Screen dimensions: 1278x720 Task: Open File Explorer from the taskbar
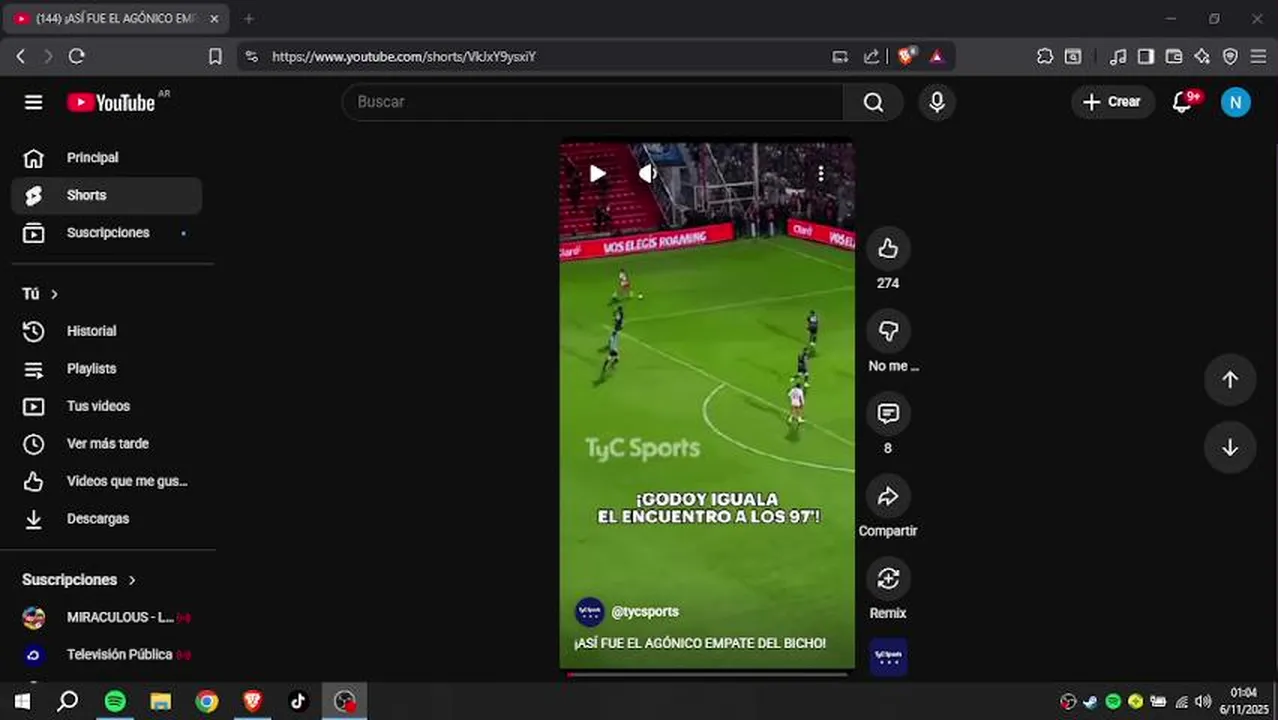coord(161,702)
